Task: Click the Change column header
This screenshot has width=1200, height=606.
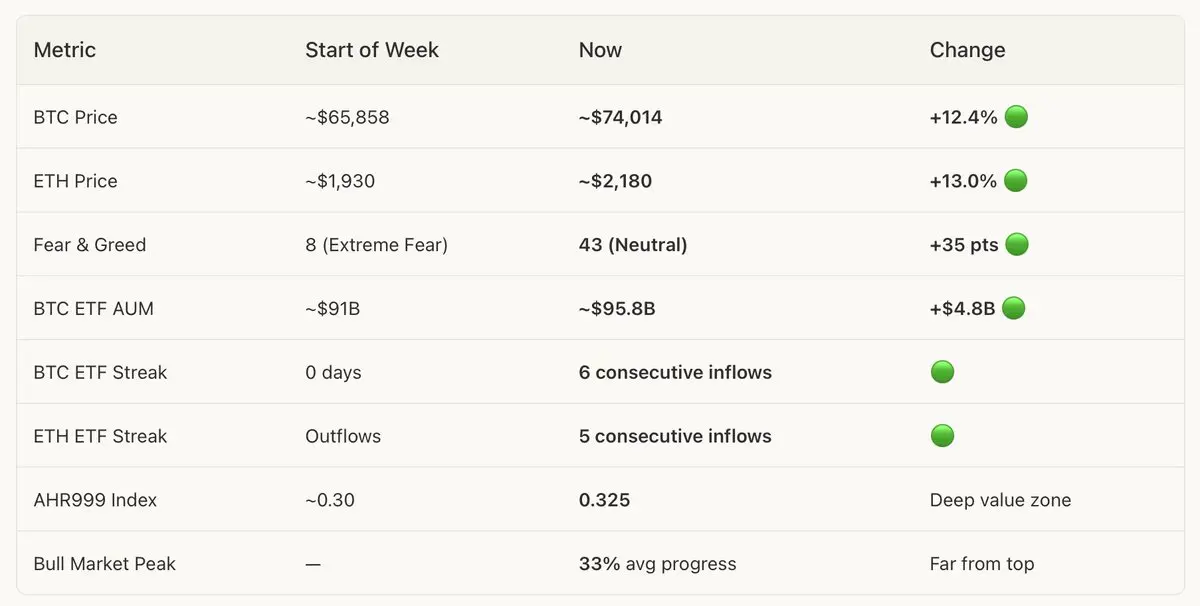Action: (967, 50)
